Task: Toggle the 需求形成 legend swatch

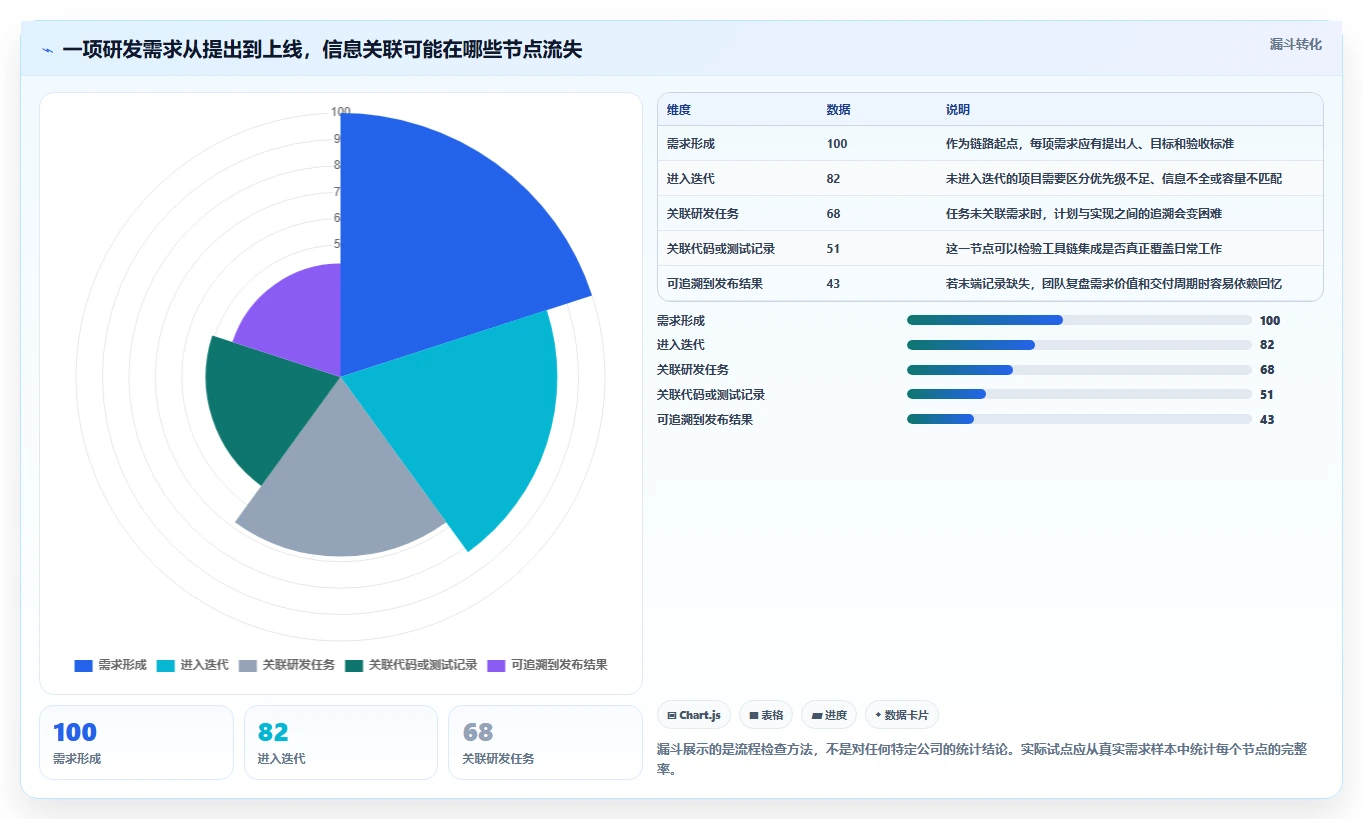Action: [x=83, y=665]
